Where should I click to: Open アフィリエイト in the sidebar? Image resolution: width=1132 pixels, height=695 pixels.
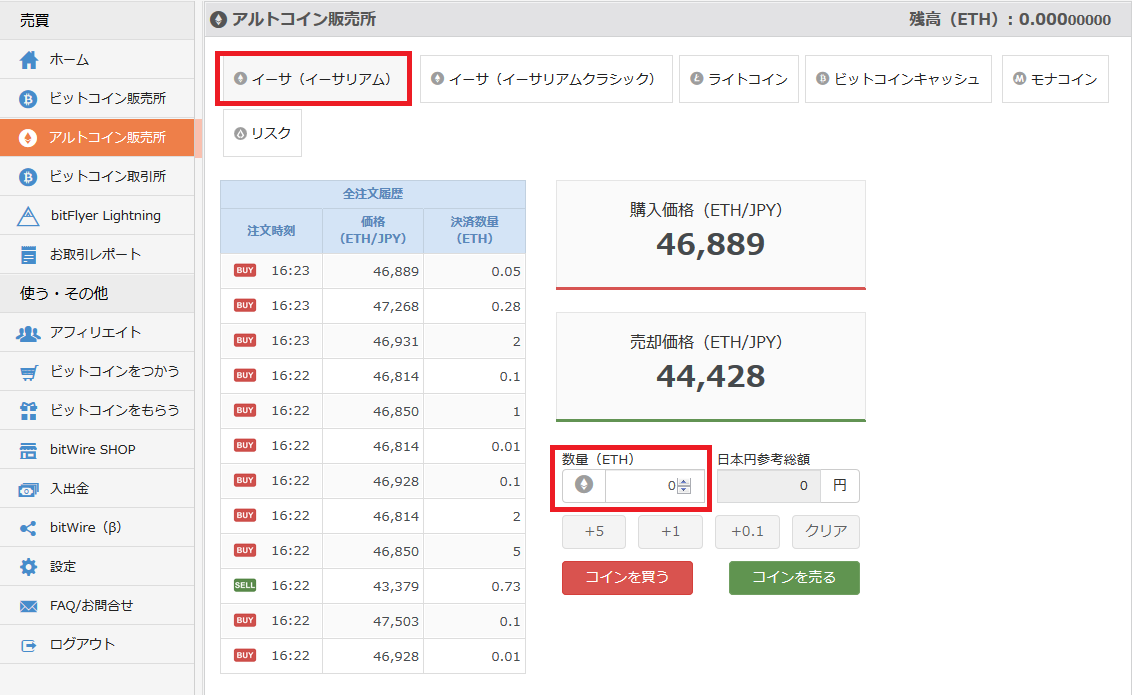click(x=97, y=333)
